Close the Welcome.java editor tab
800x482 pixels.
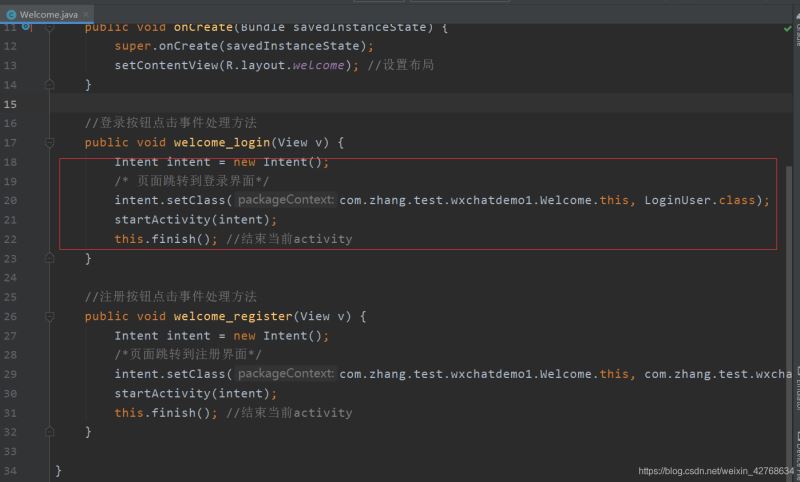[87, 14]
